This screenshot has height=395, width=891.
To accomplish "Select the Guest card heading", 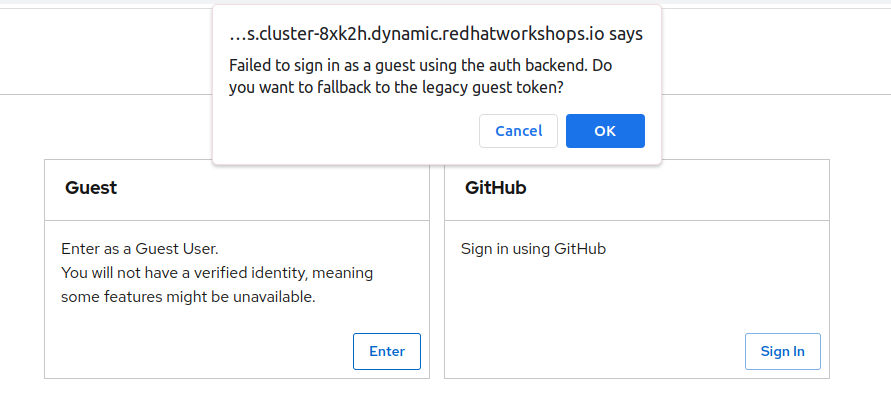I will coord(91,188).
